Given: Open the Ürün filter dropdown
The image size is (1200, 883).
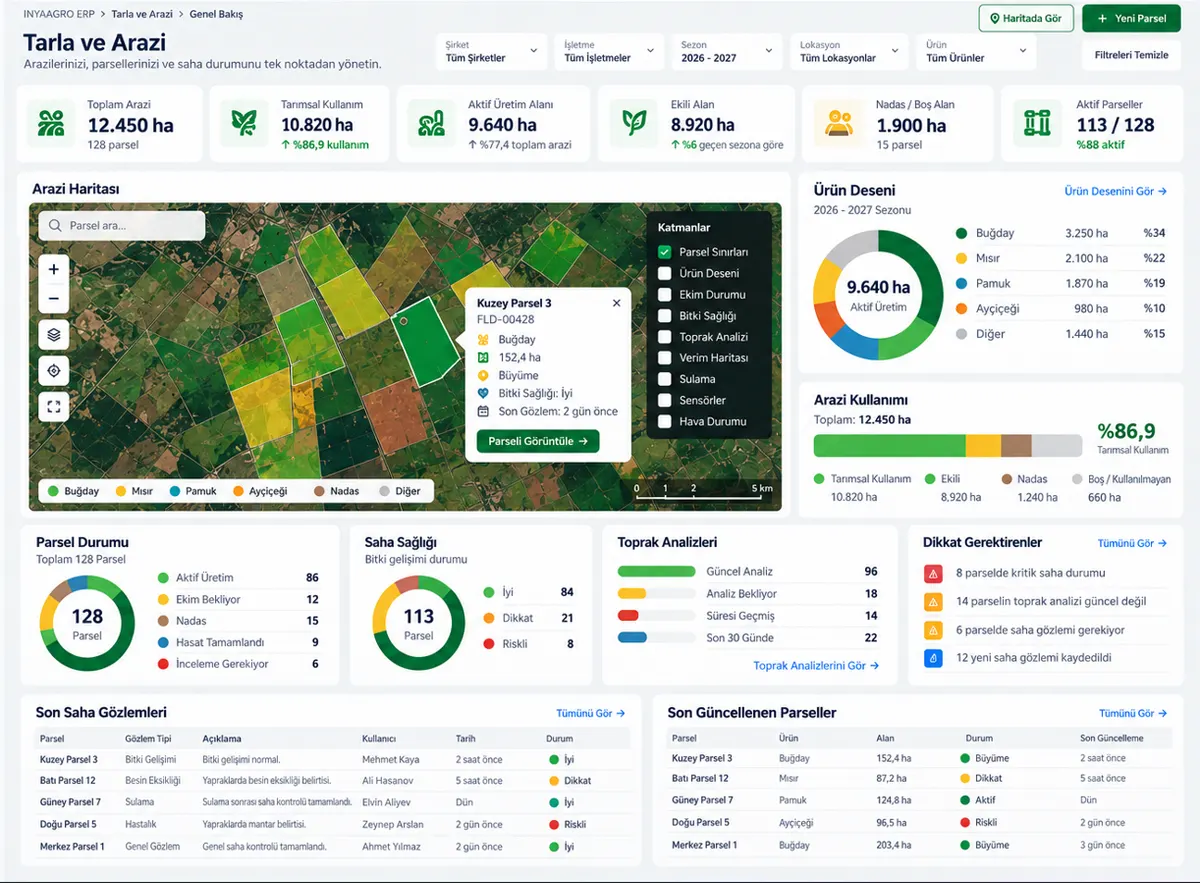Looking at the screenshot, I should (976, 52).
